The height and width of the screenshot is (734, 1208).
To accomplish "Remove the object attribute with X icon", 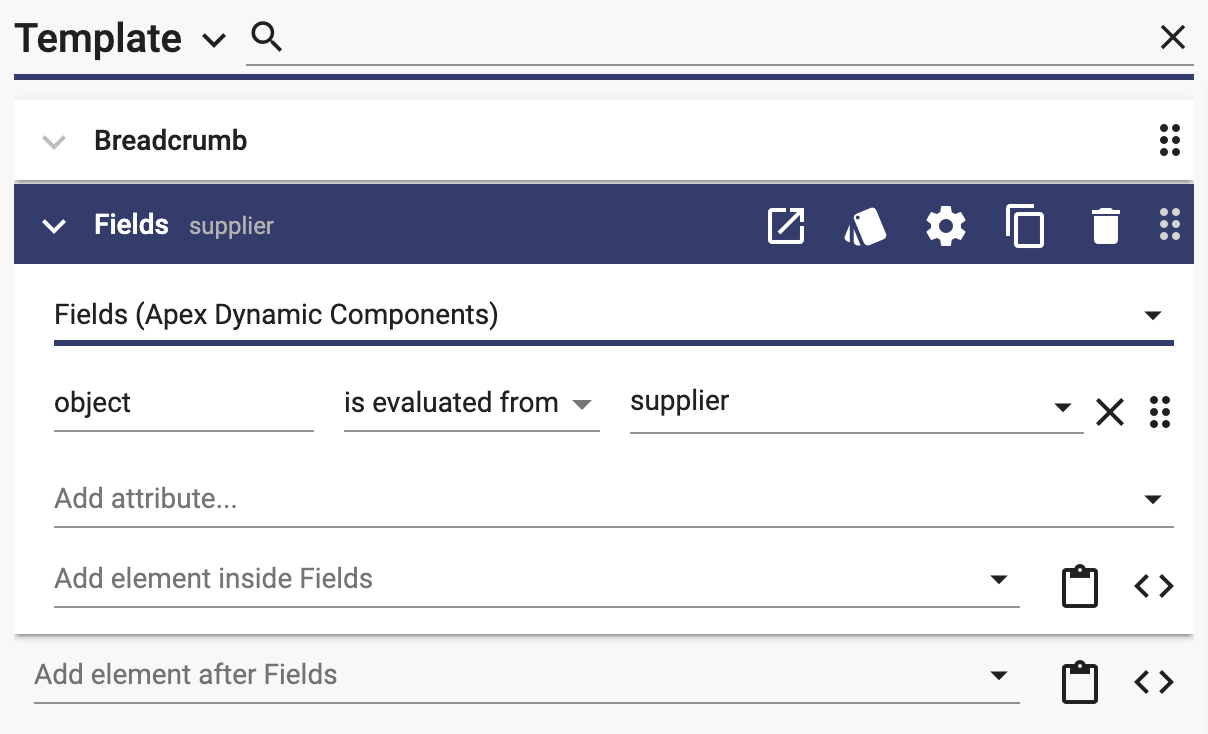I will coord(1110,411).
